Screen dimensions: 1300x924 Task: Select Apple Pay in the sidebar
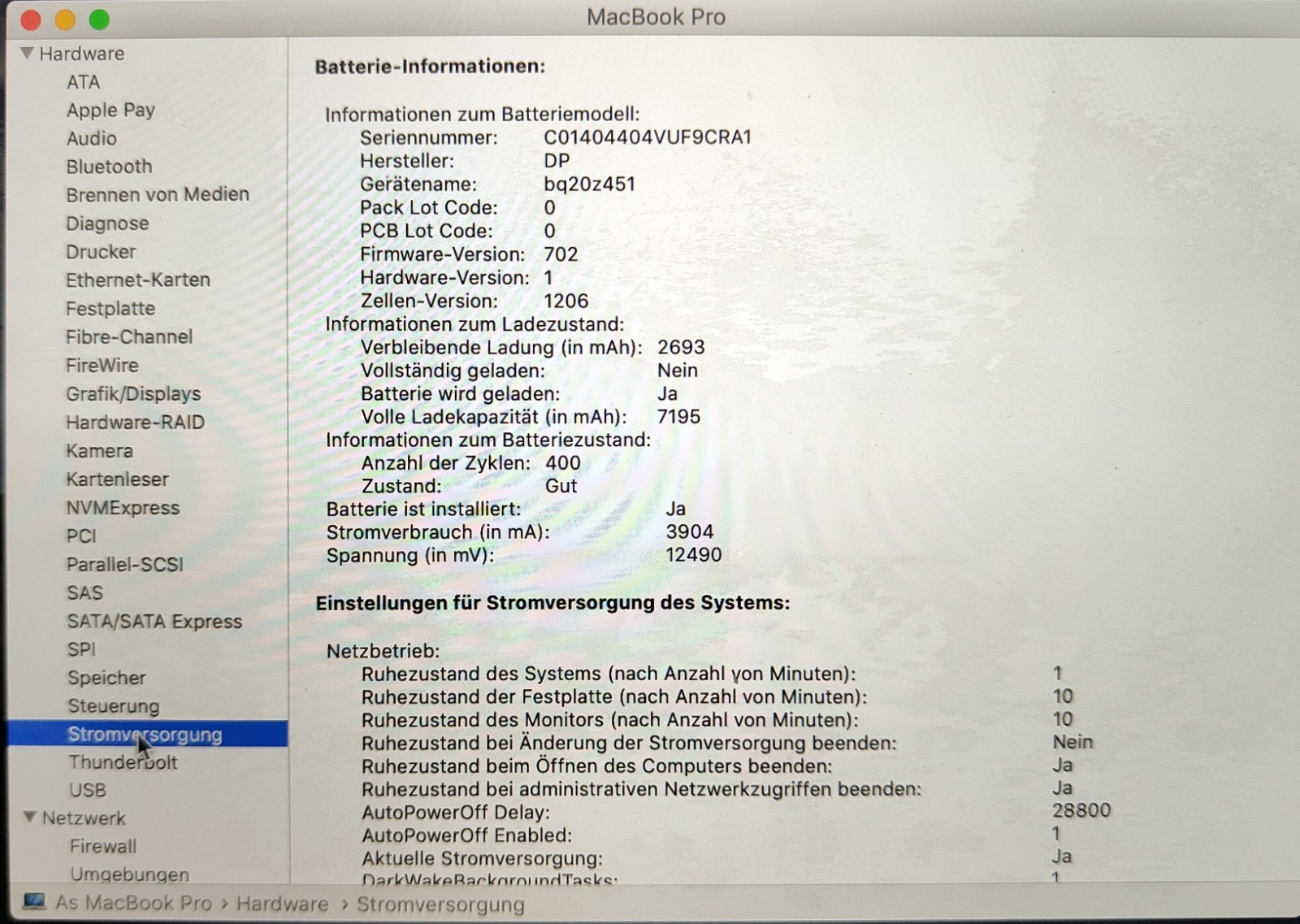pyautogui.click(x=110, y=110)
